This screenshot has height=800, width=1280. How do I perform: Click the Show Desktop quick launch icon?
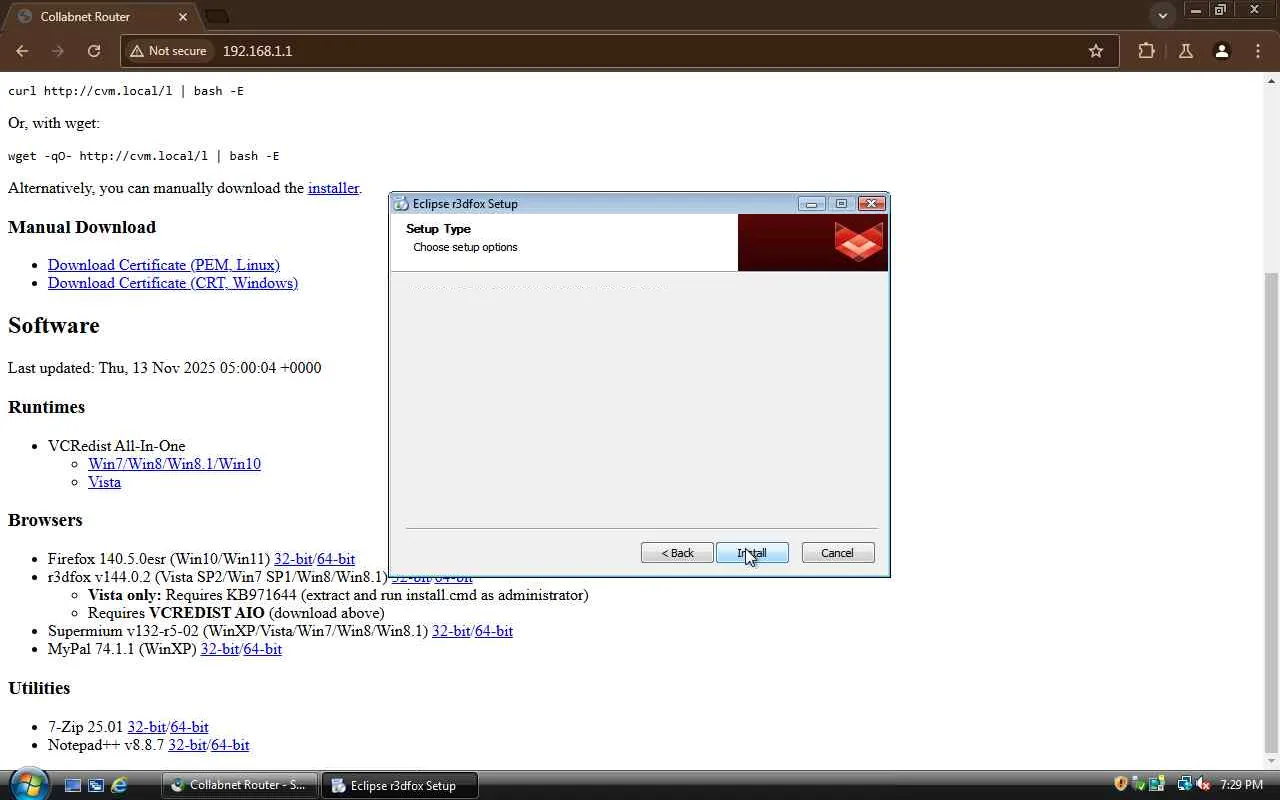(73, 785)
